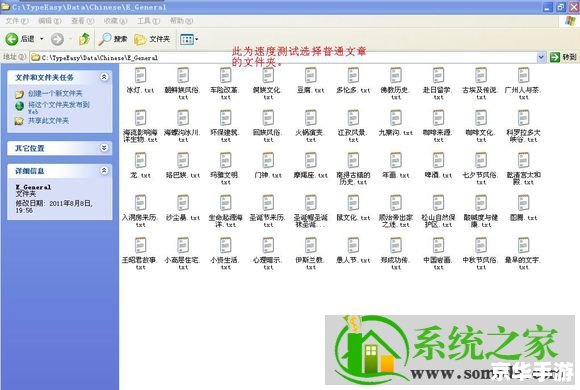Image resolution: width=580 pixels, height=390 pixels.
Task: Click the green 转到 Go button
Action: point(563,57)
